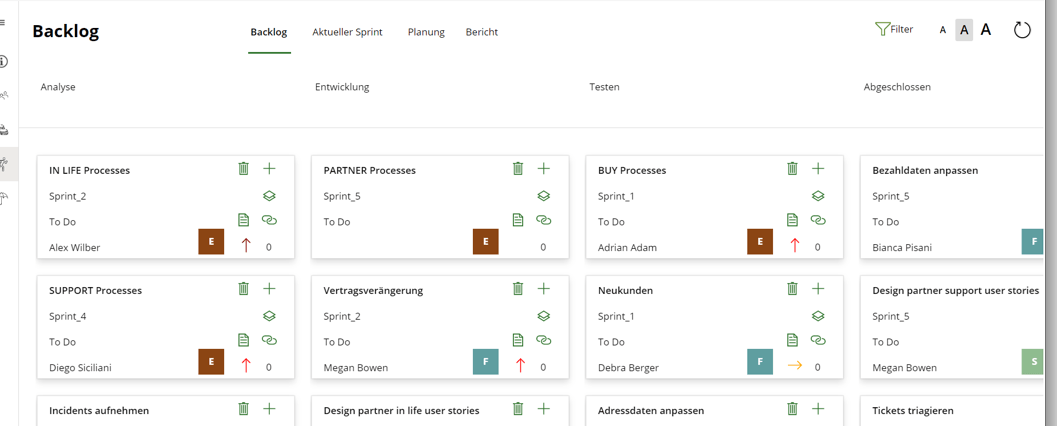
Task: Click link icon on Vertragsverängerung card
Action: pyautogui.click(x=544, y=340)
